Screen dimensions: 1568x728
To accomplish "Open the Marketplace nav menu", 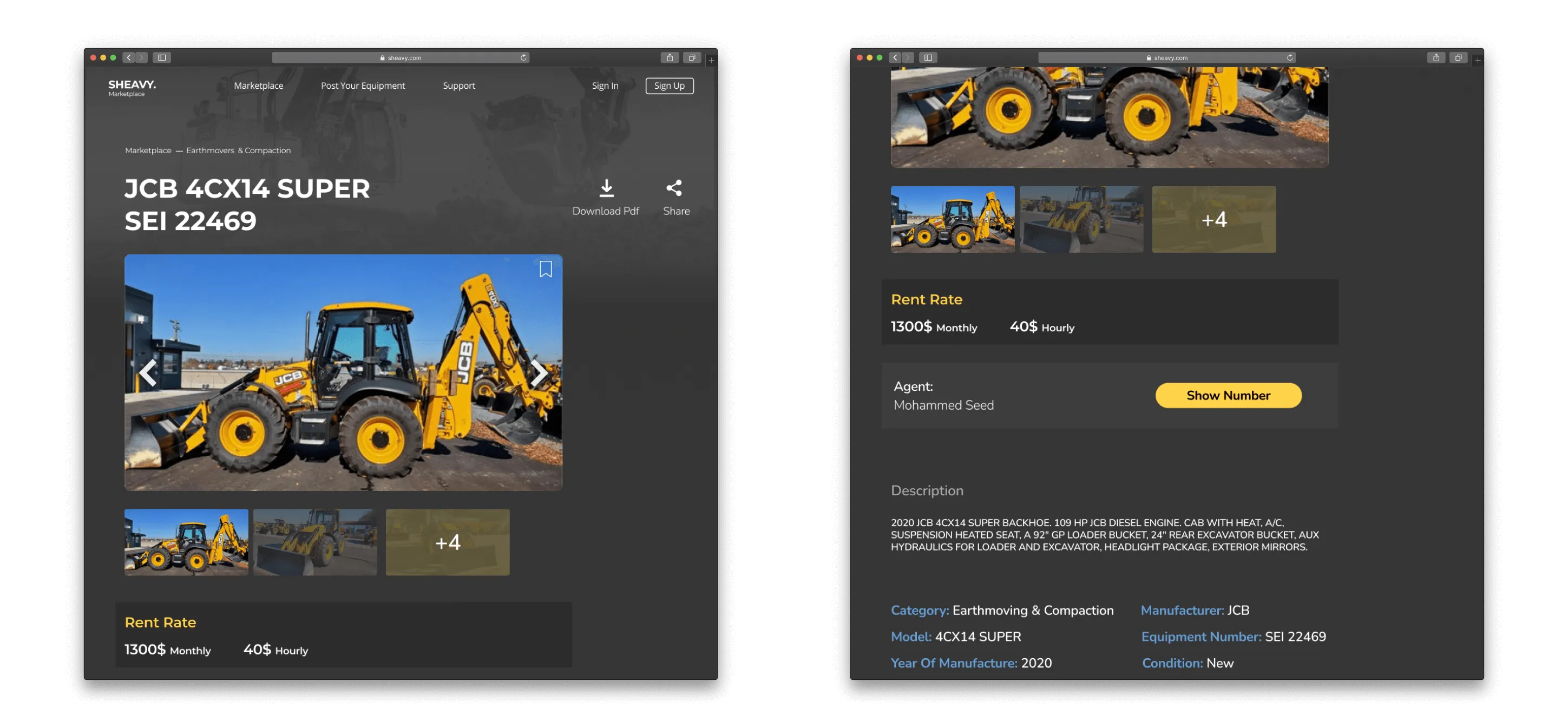I will [258, 86].
